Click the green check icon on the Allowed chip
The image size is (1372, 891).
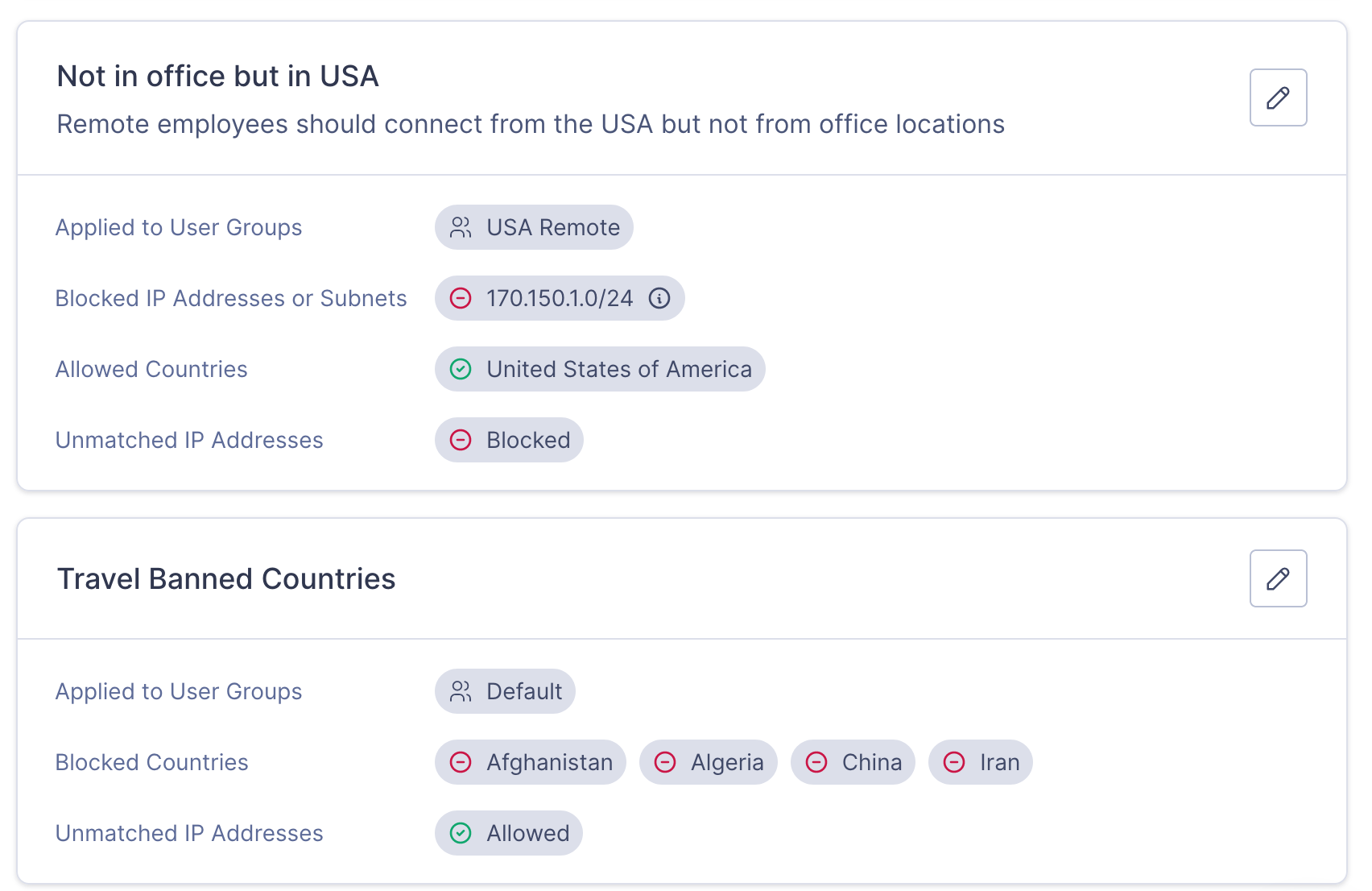[x=460, y=833]
